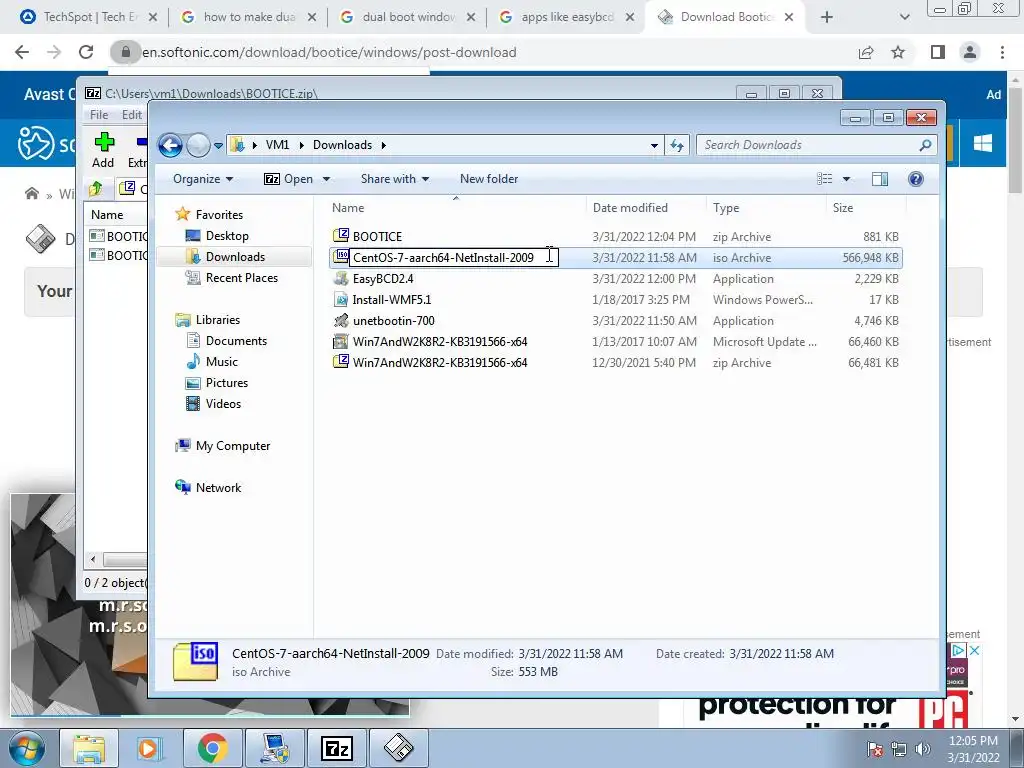Click the search magnifier icon in Explorer
The image size is (1024, 768).
(x=925, y=145)
